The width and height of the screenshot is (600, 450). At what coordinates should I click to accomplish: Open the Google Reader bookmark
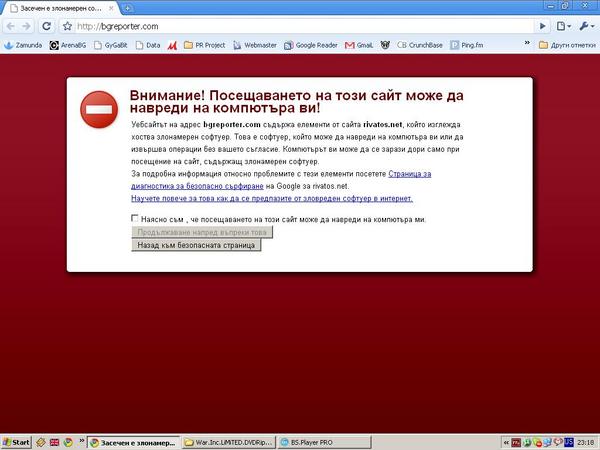311,45
